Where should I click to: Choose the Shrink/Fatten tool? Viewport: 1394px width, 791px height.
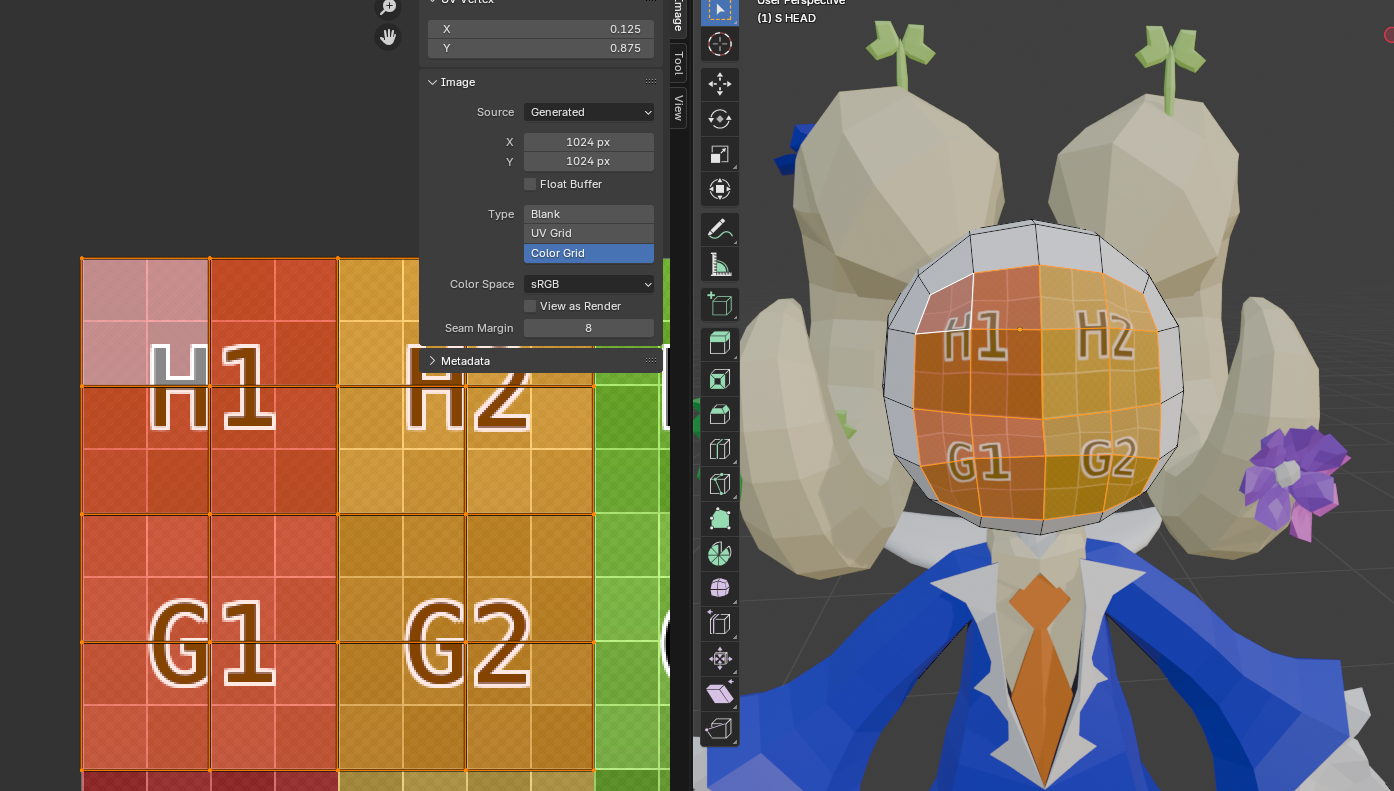pos(720,658)
